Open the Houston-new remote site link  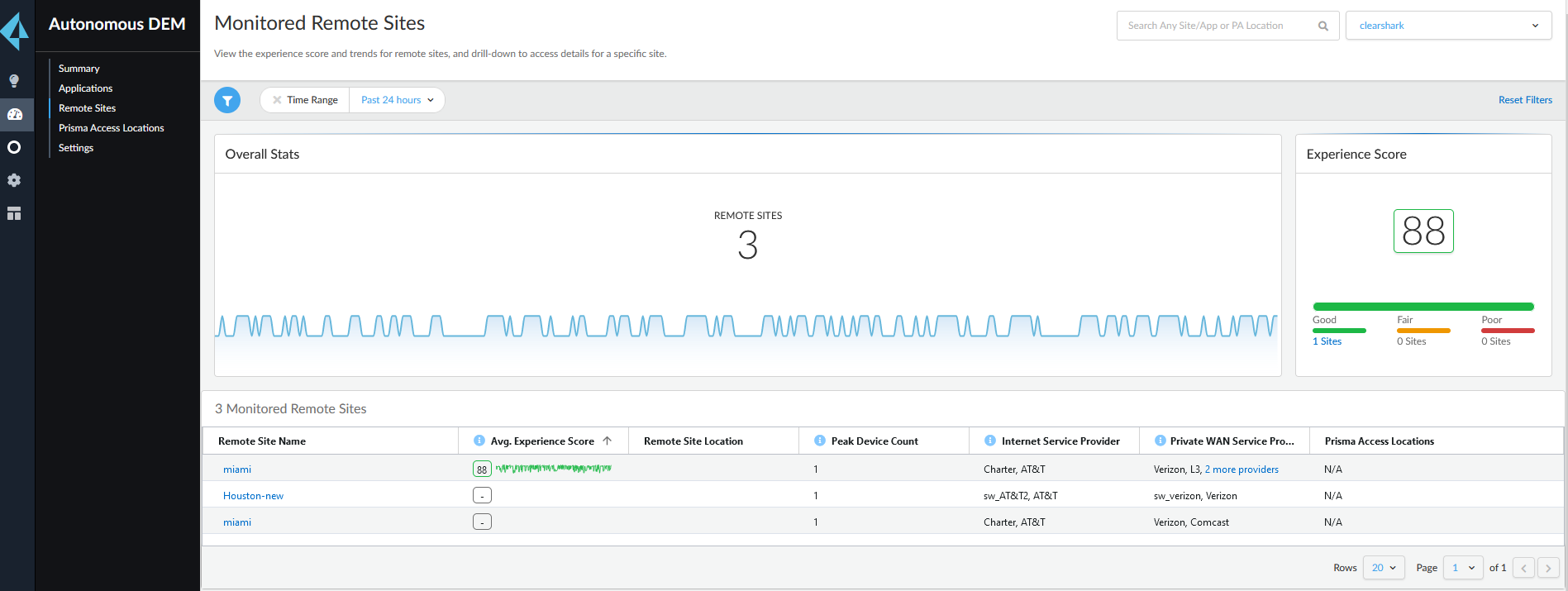click(x=253, y=496)
